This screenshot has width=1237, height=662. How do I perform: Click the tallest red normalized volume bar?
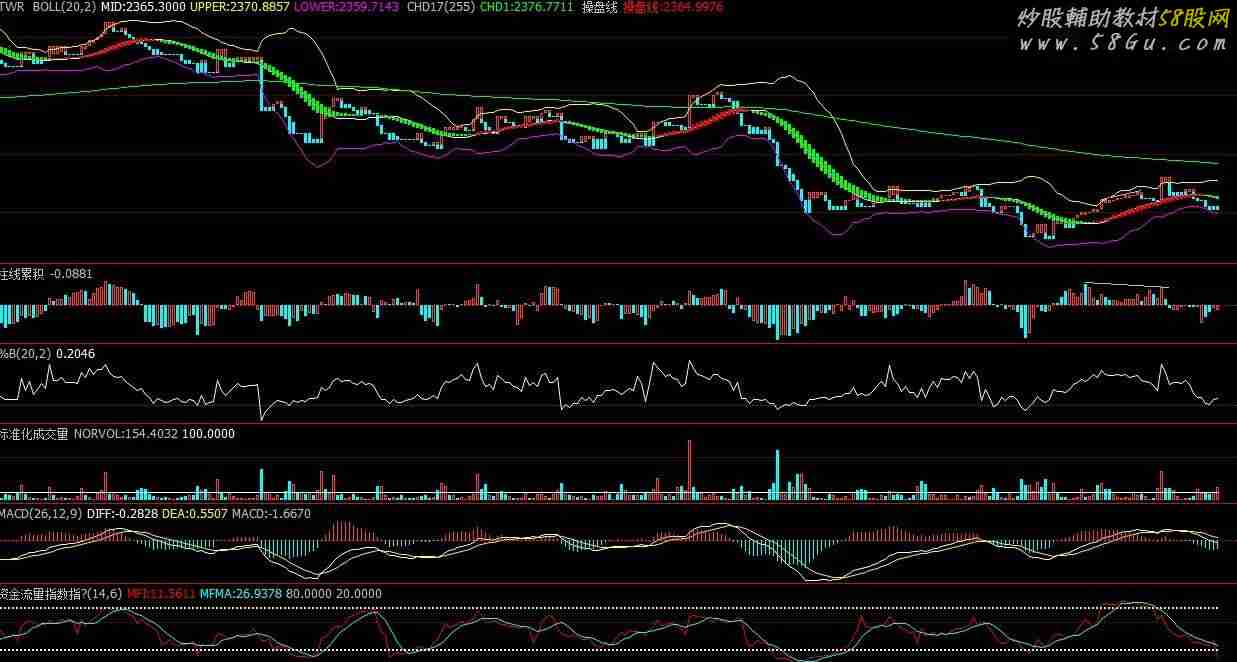coord(689,468)
